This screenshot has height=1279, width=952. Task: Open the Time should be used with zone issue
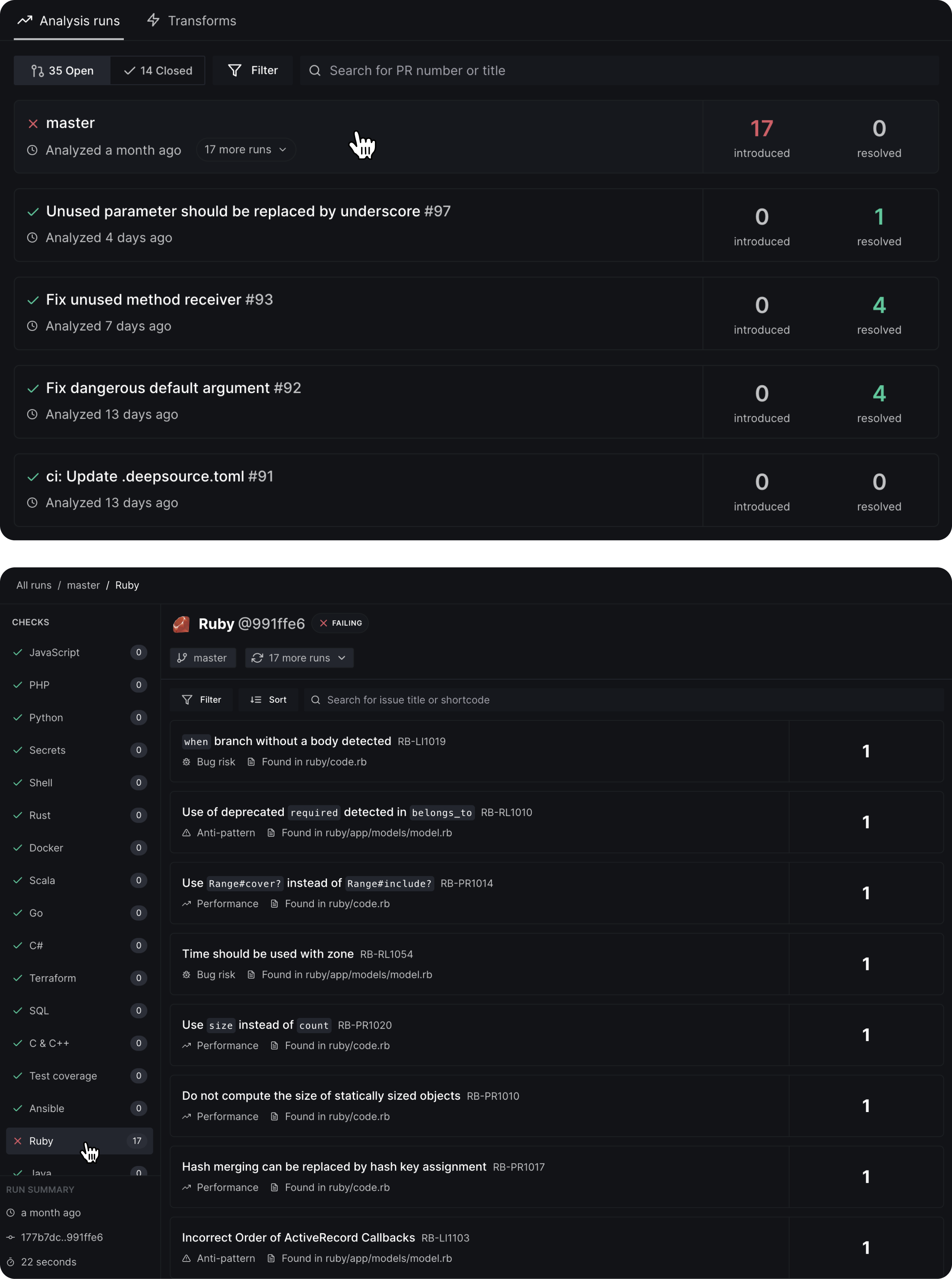click(268, 954)
